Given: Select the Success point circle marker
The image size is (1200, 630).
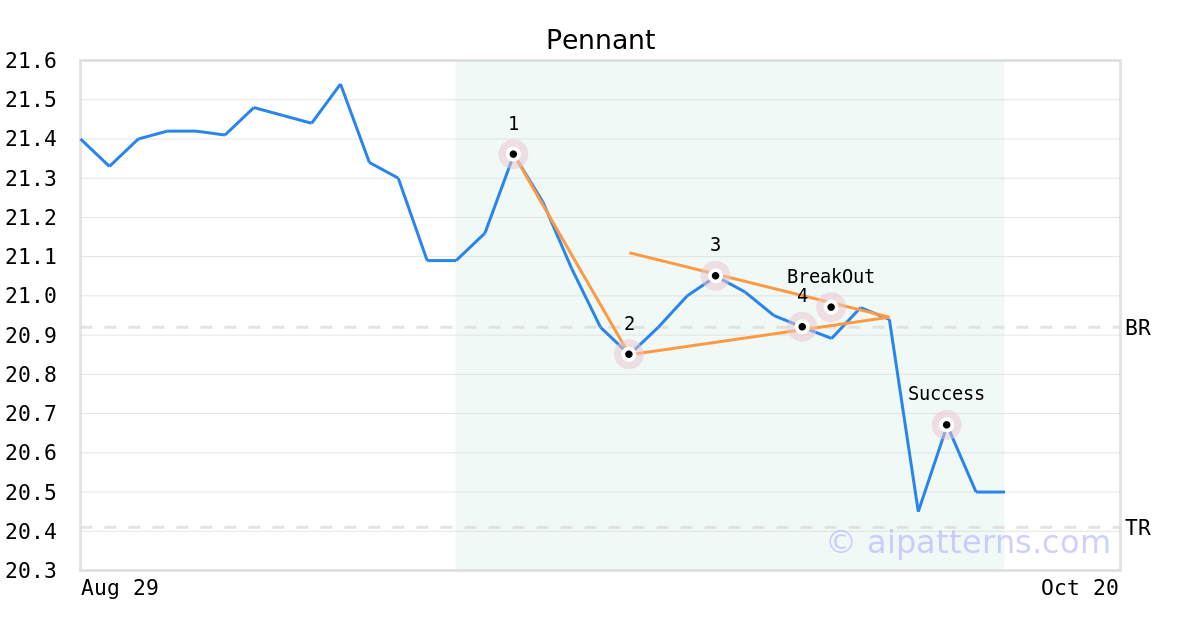Looking at the screenshot, I should point(947,425).
